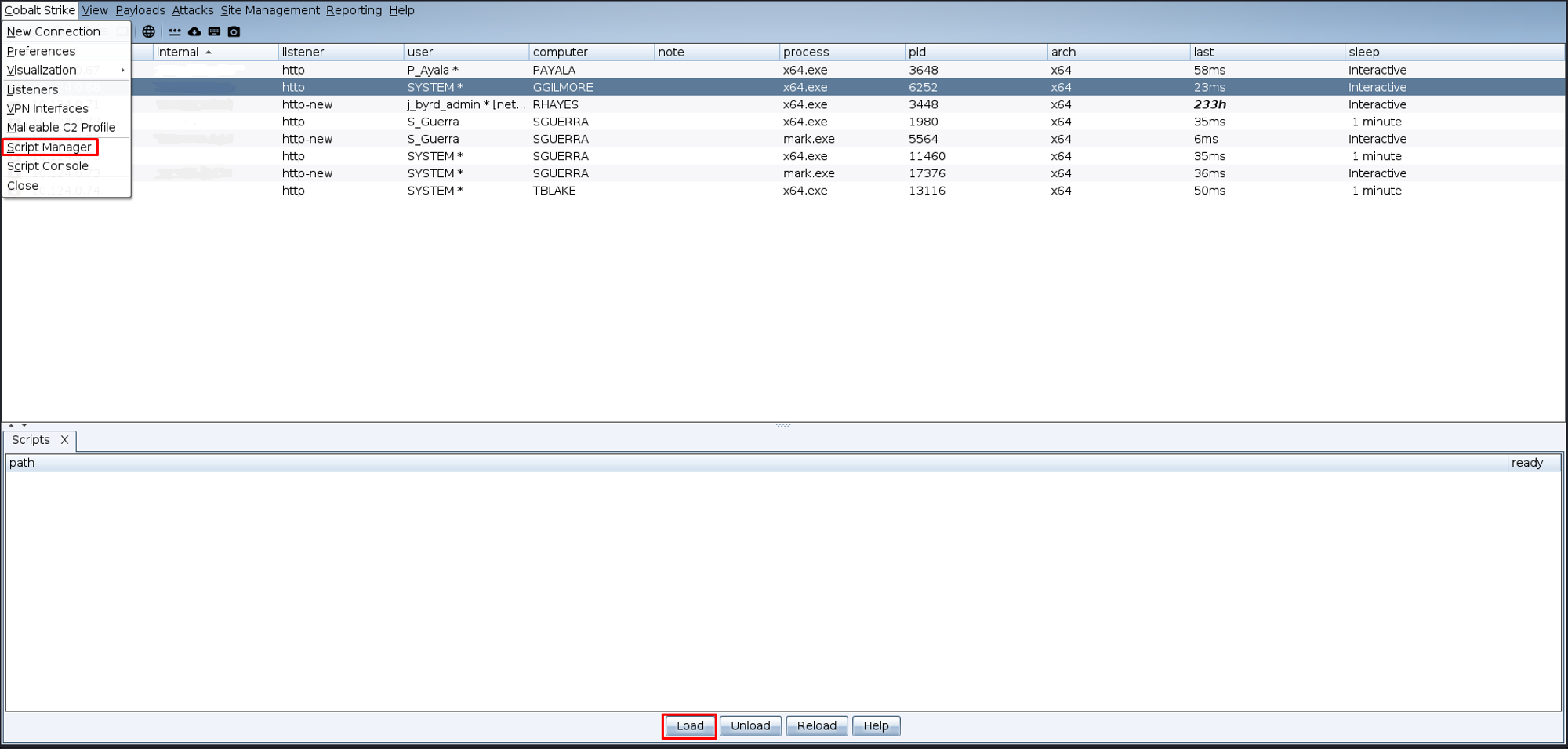Image resolution: width=1568 pixels, height=749 pixels.
Task: Select Preferences in the Cobalt Strike menu
Action: coord(66,51)
